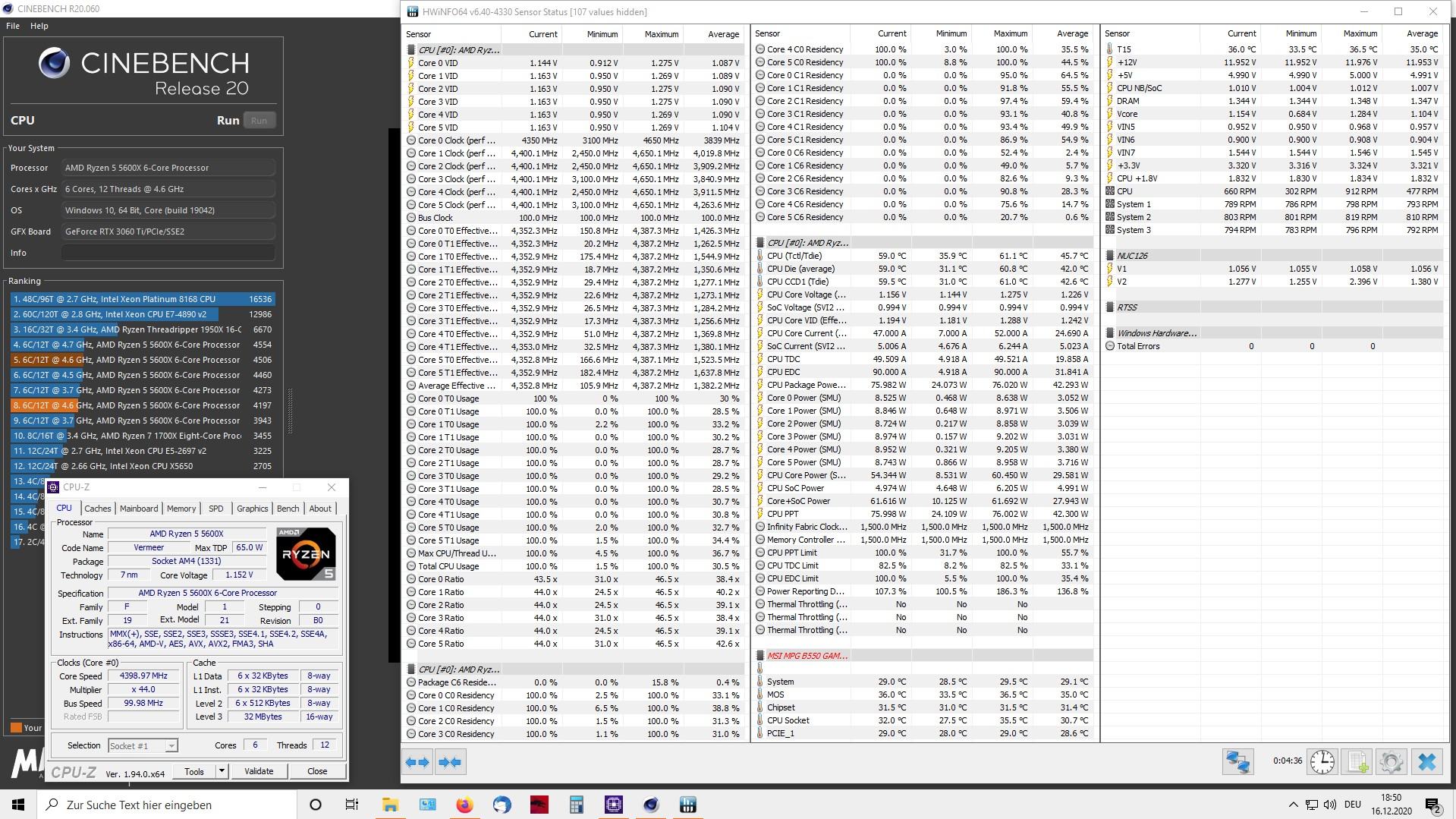1456x819 pixels.
Task: Select the CPU PPT sensor row
Action: point(924,514)
